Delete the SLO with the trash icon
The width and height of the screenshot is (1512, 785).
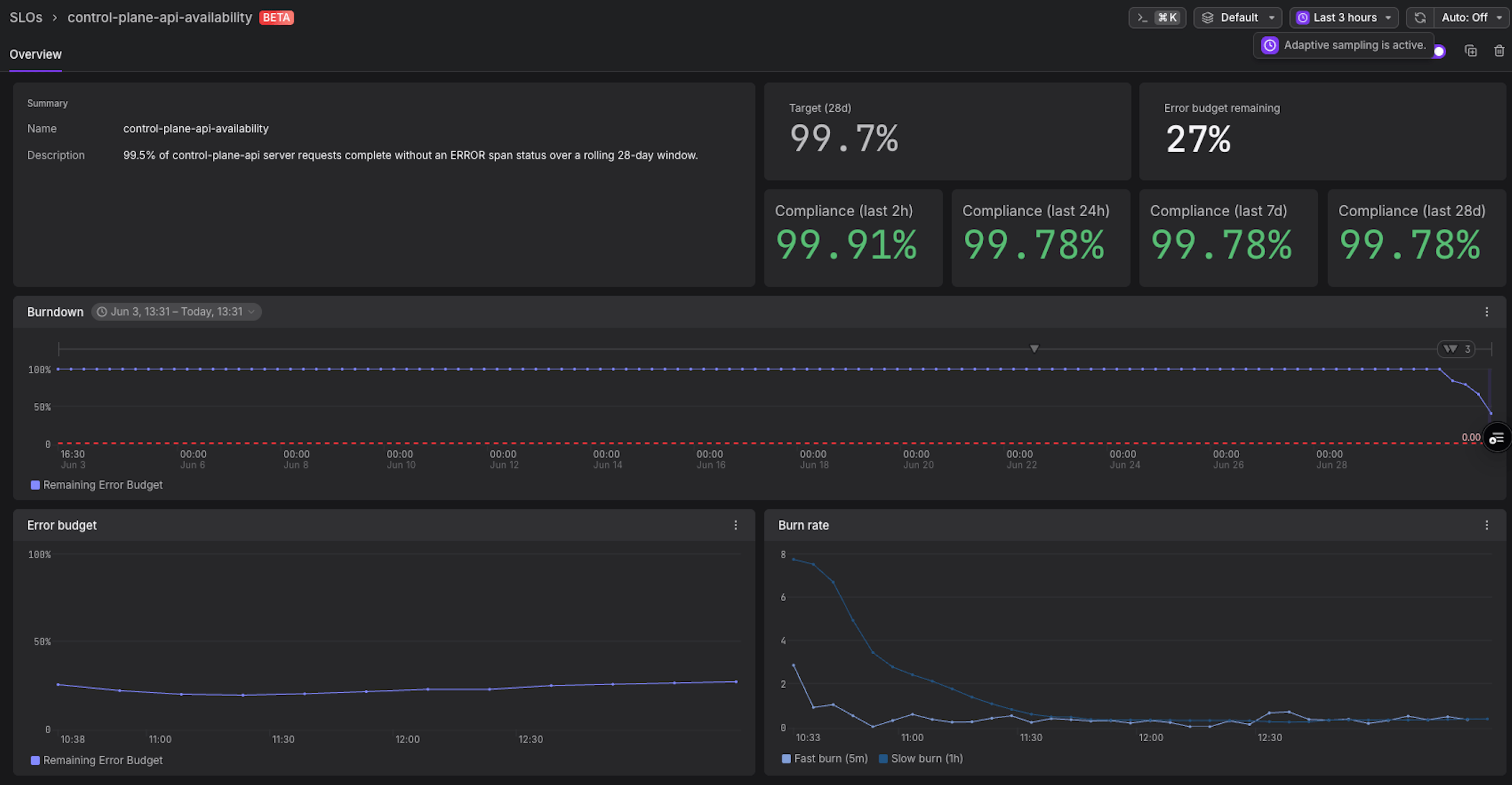tap(1499, 51)
